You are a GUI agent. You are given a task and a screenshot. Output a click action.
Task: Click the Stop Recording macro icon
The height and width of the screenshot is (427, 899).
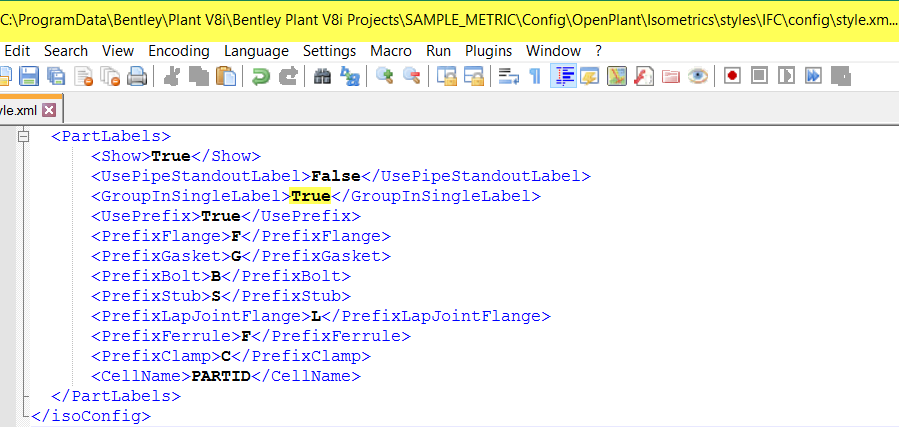pos(759,76)
